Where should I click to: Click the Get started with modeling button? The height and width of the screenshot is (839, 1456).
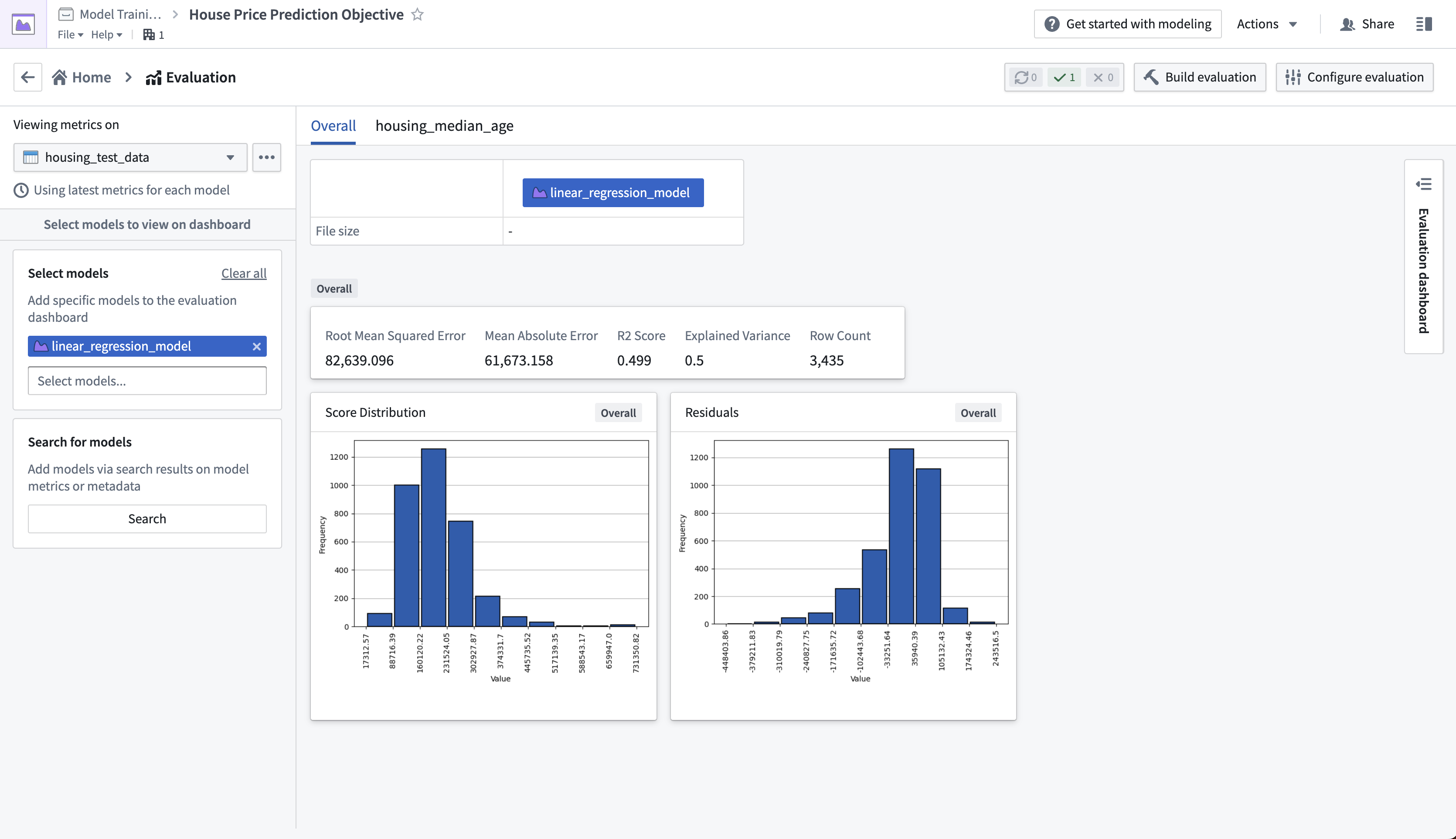click(x=1127, y=24)
